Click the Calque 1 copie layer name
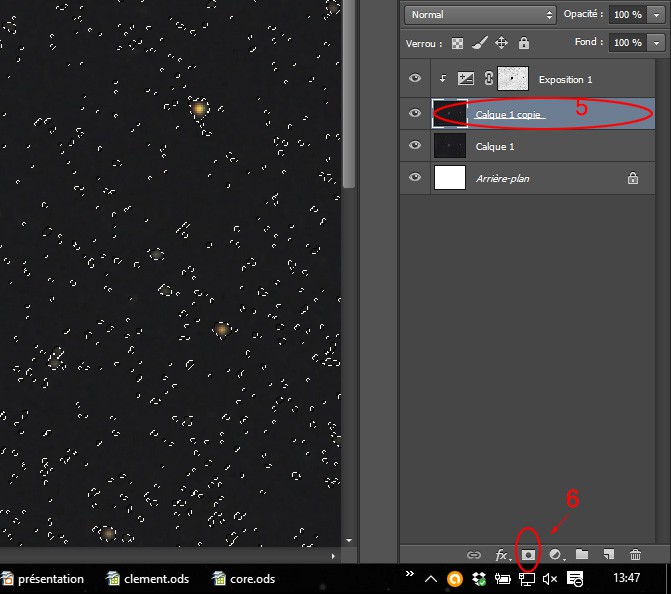The height and width of the screenshot is (594, 671). 508,115
